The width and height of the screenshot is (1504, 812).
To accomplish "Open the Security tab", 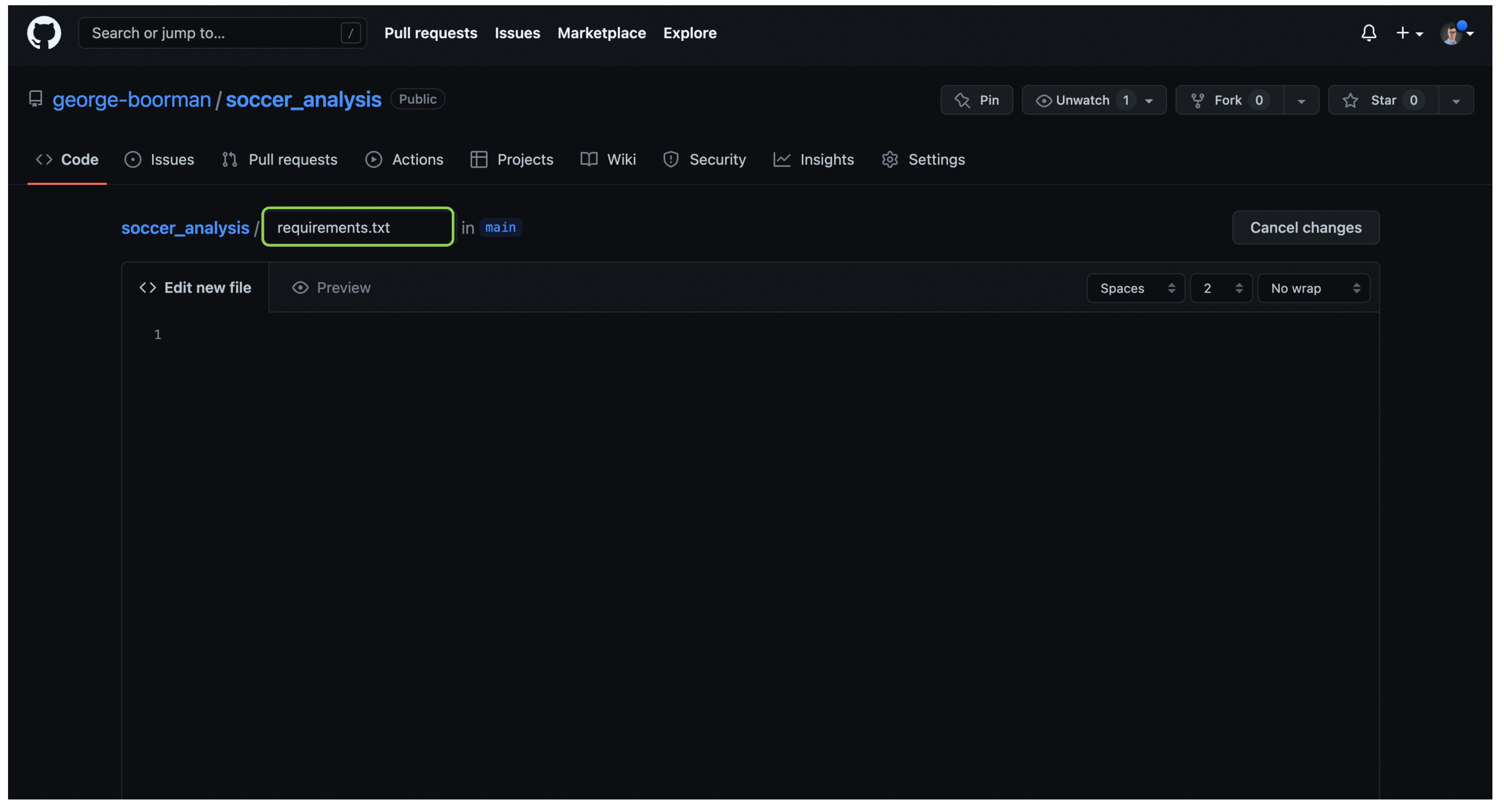I will (x=704, y=159).
